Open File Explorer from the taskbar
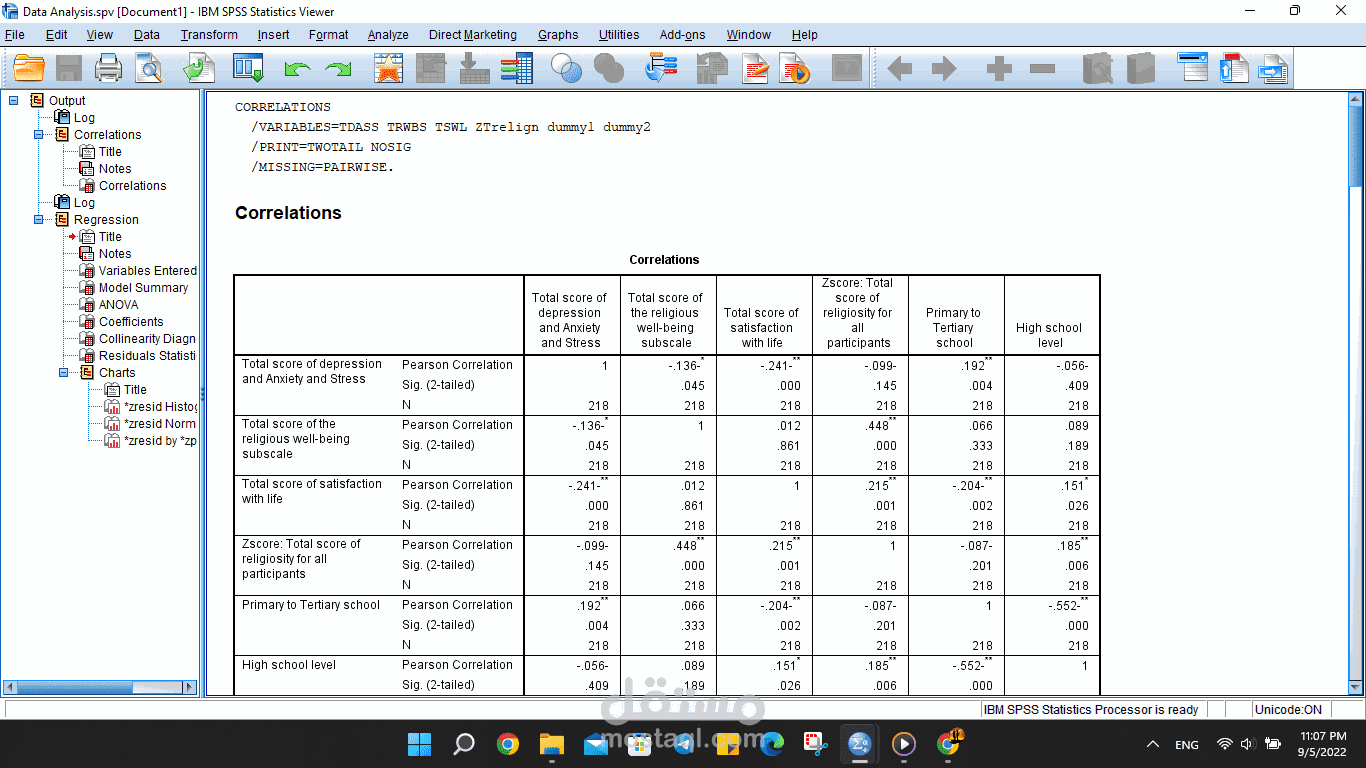The height and width of the screenshot is (768, 1366). 552,744
